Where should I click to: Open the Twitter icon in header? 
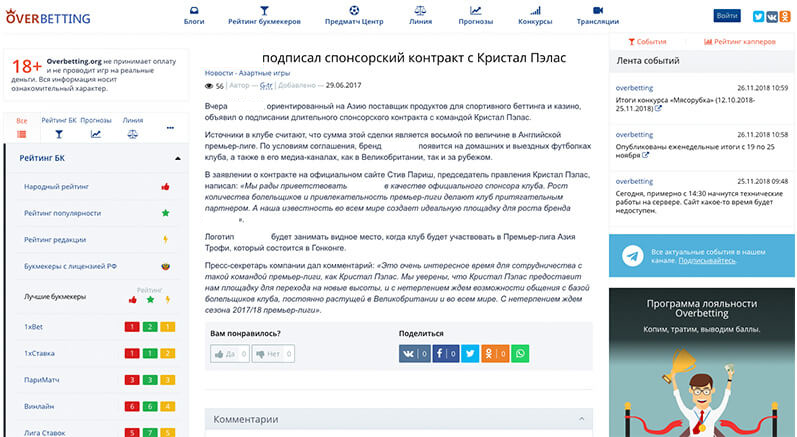(x=758, y=16)
